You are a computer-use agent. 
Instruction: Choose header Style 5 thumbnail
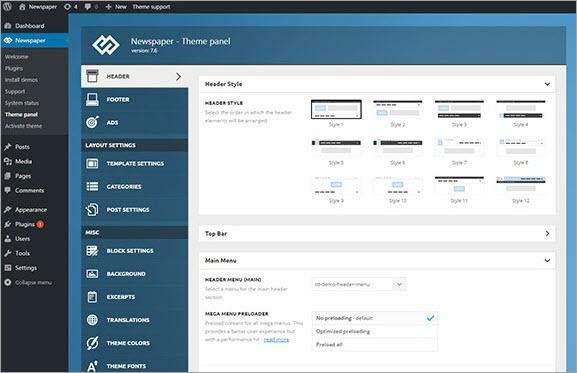point(336,147)
